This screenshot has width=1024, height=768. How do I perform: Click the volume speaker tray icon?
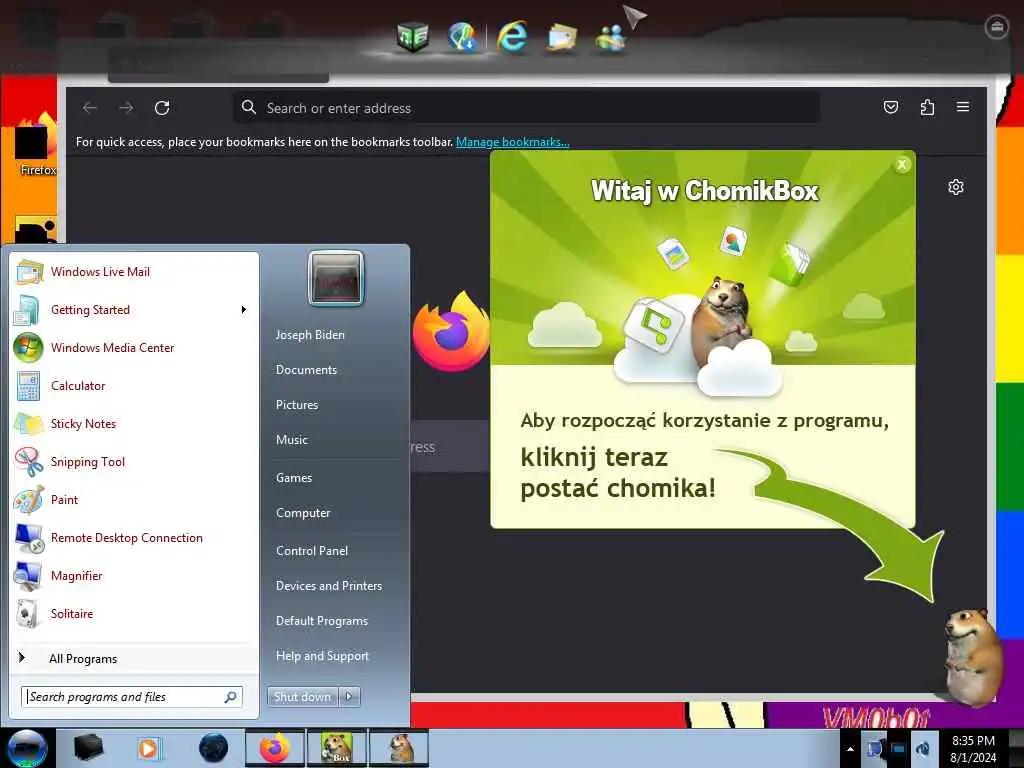[923, 748]
